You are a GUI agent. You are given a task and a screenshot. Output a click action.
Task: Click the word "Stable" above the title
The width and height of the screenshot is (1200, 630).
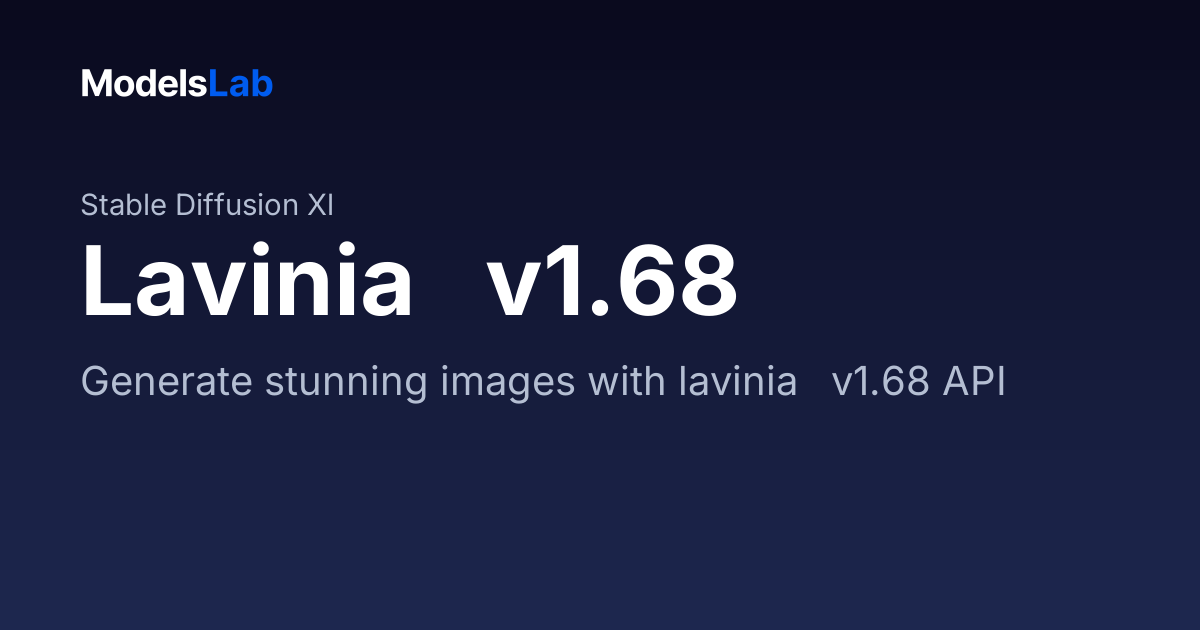click(124, 205)
